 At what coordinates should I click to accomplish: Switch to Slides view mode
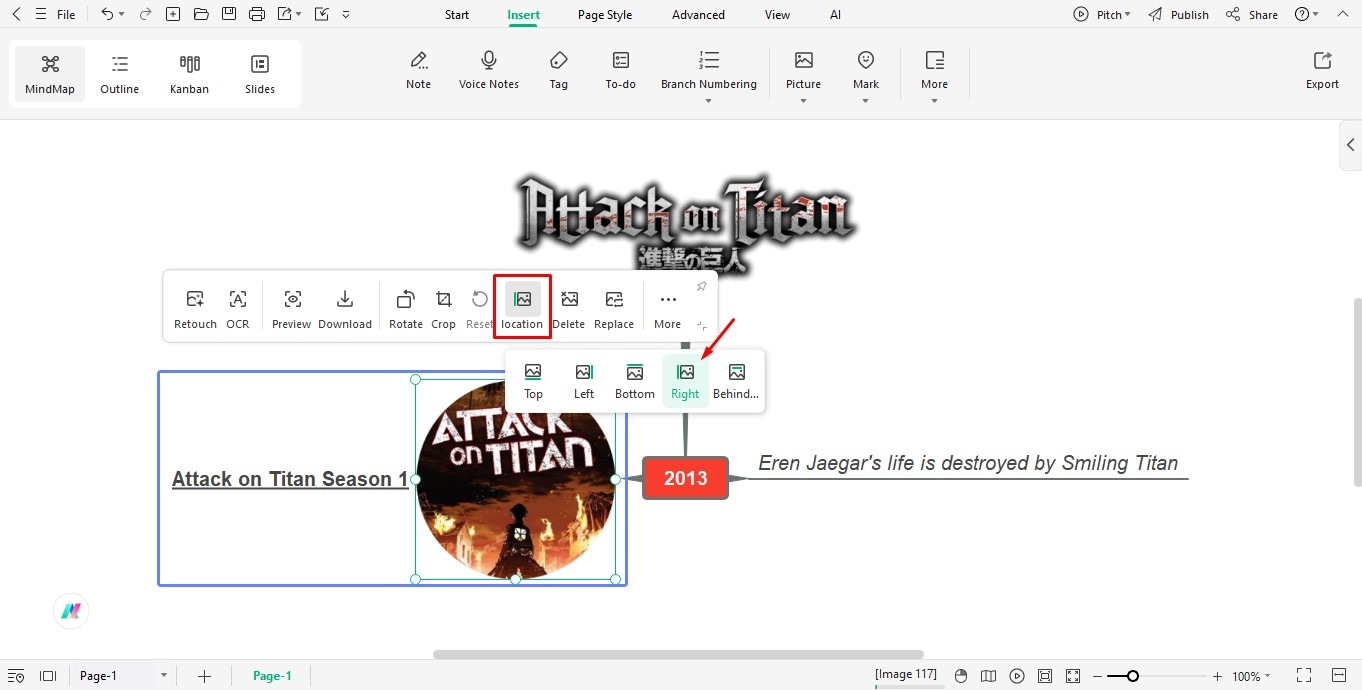[260, 74]
